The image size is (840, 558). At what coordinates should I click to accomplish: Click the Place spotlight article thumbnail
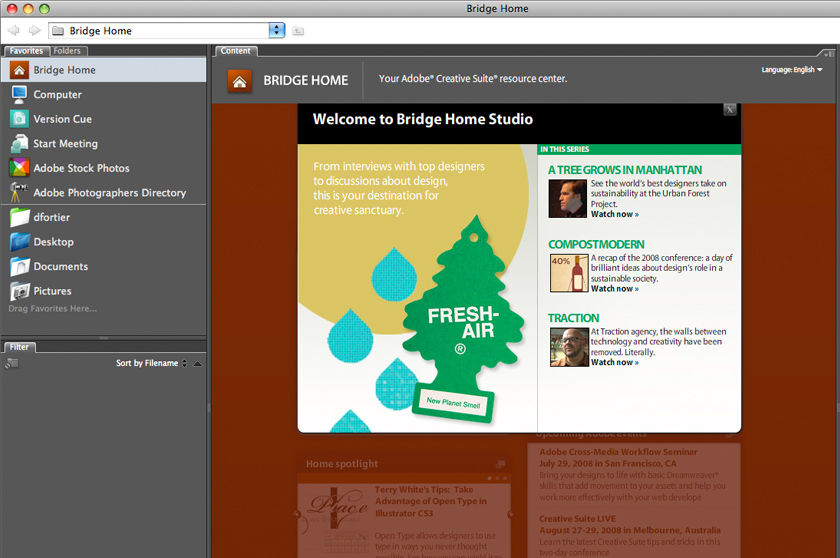point(336,518)
